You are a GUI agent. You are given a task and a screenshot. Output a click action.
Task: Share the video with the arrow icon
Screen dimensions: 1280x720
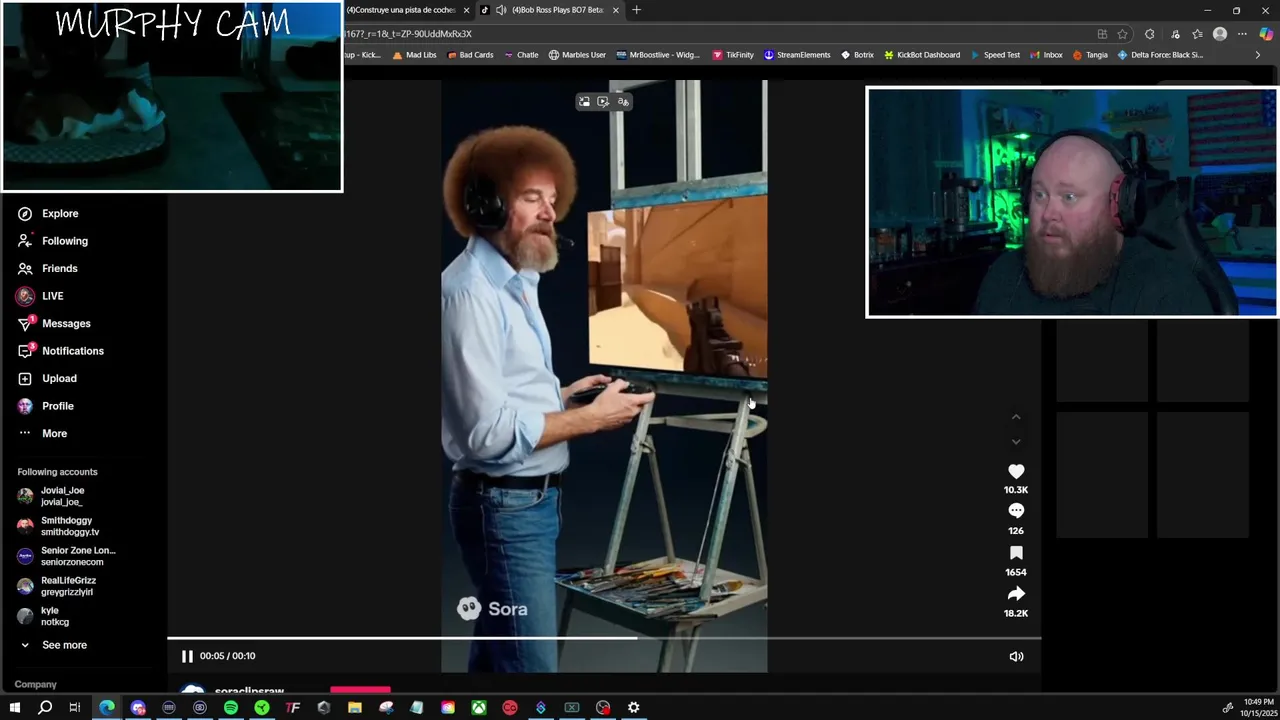[x=1016, y=594]
